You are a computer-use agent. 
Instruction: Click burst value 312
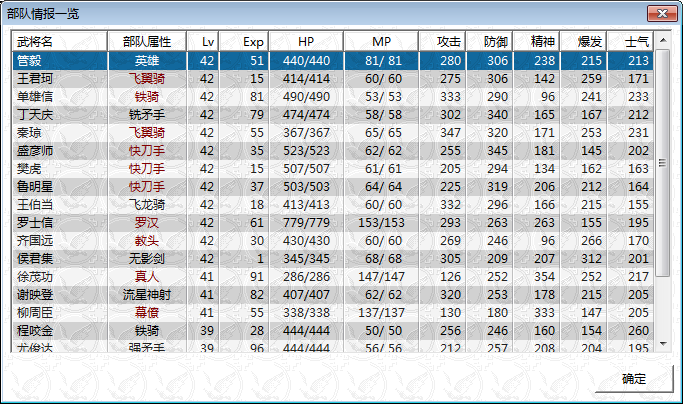(x=592, y=258)
